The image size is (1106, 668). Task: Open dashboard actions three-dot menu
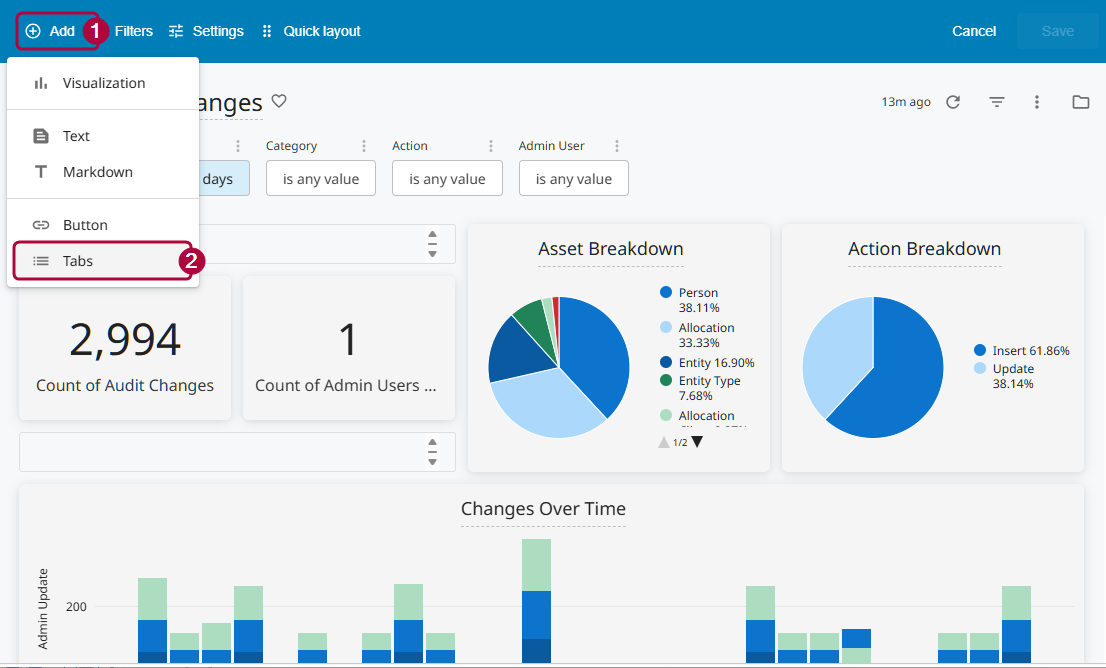pyautogui.click(x=1037, y=102)
